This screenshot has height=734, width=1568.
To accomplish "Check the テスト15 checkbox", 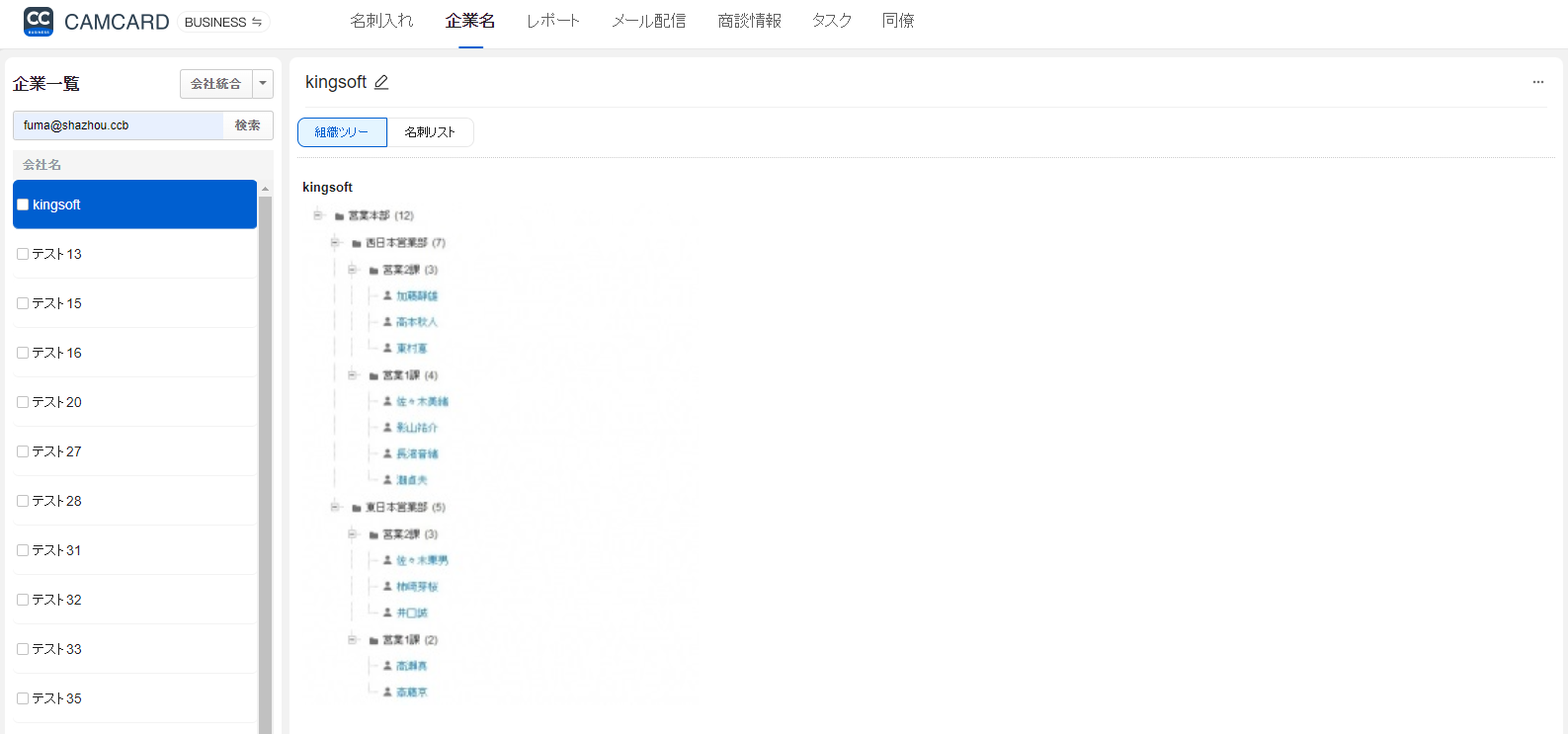I will pos(23,303).
